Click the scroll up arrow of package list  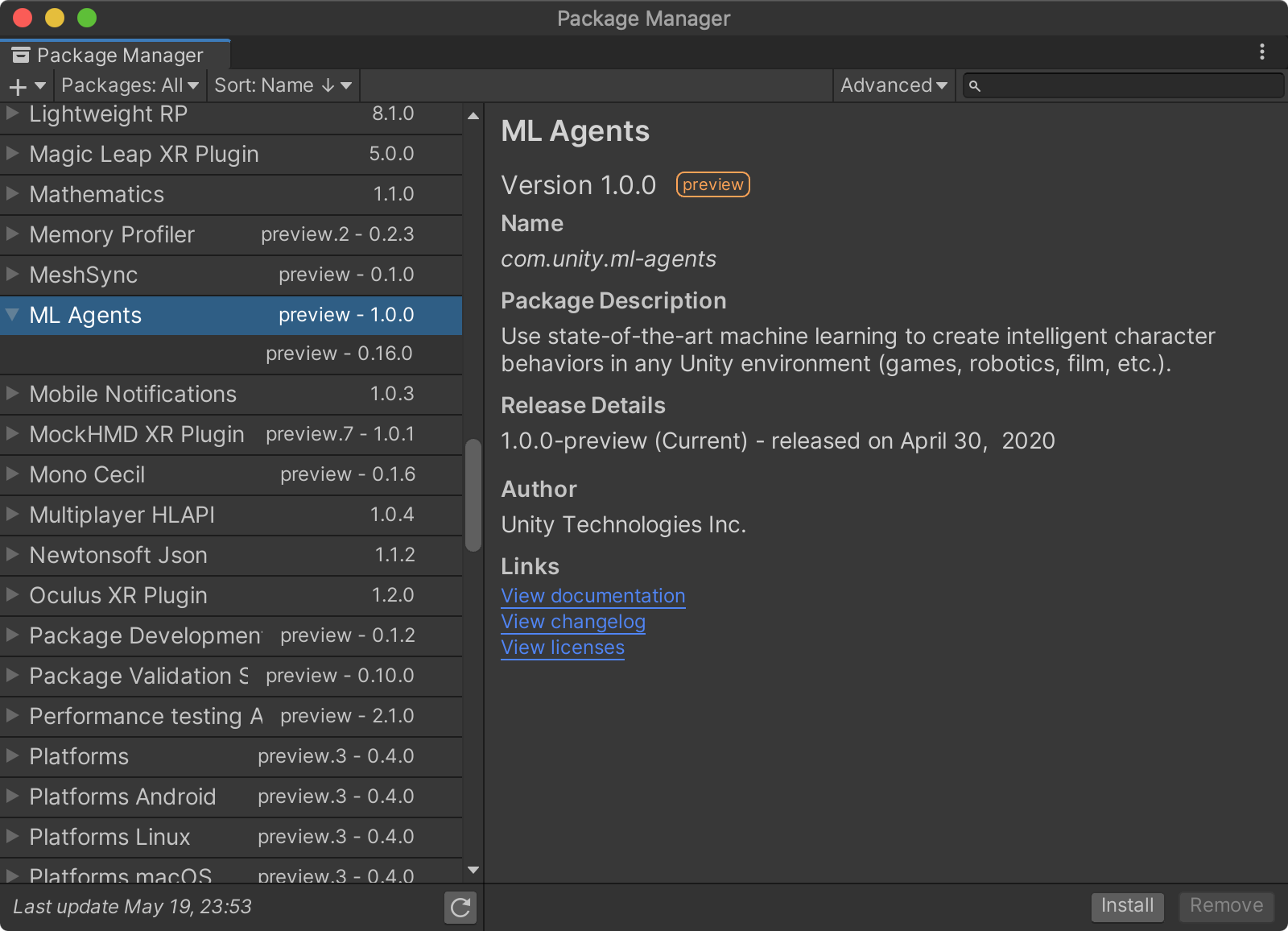473,116
